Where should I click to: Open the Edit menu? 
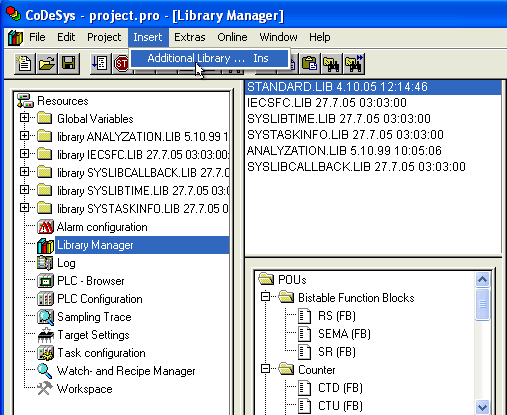click(x=66, y=37)
